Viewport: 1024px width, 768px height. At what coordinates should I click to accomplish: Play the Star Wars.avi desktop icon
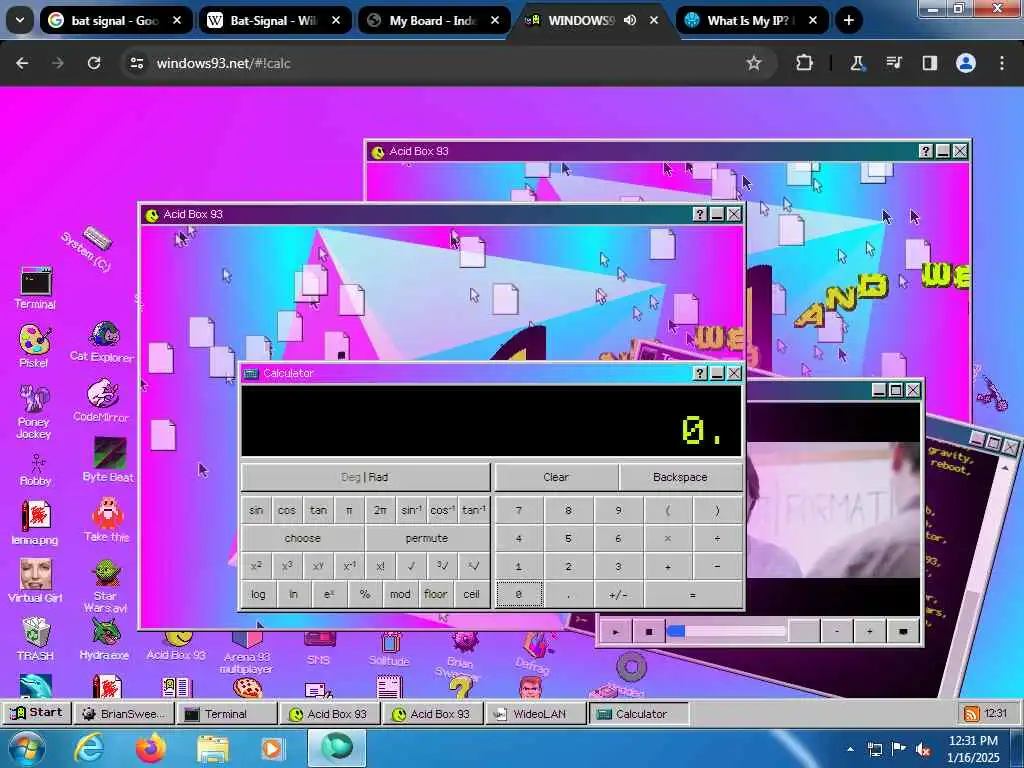tap(105, 586)
